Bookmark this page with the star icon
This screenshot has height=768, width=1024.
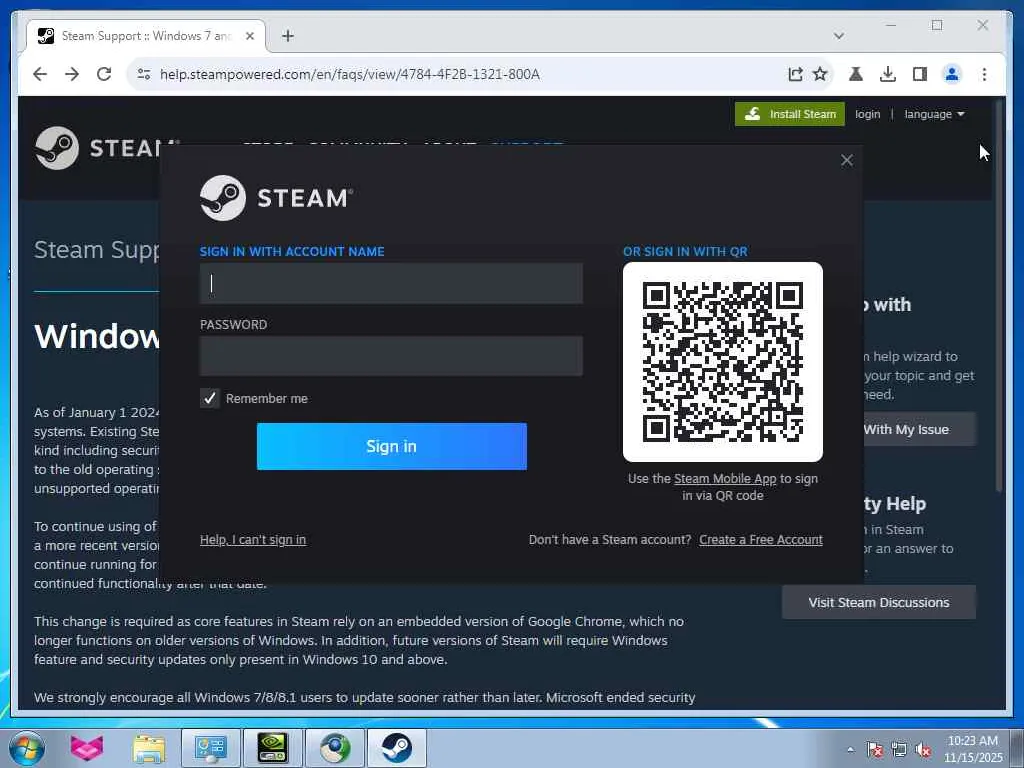coord(820,74)
